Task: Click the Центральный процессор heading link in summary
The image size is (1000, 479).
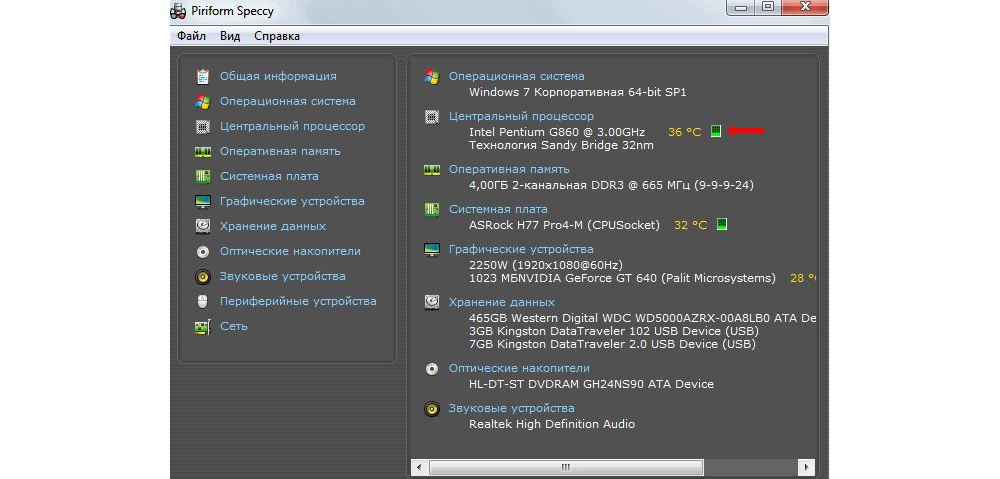Action: point(521,116)
